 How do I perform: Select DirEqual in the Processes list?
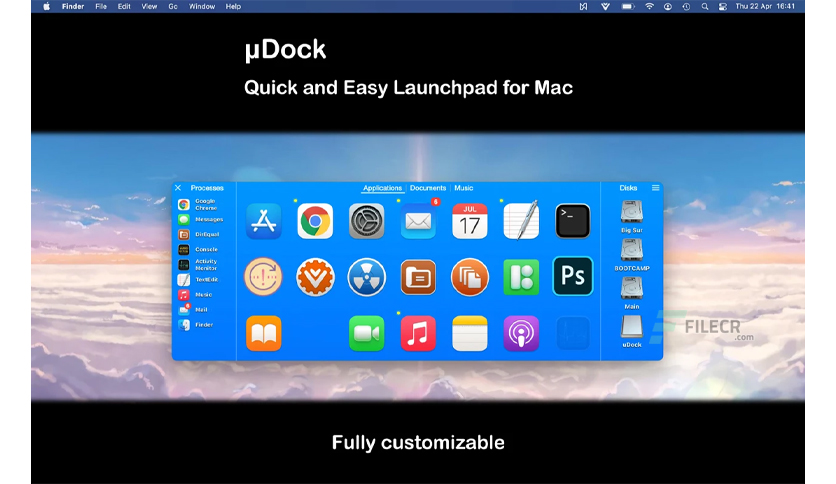(200, 235)
